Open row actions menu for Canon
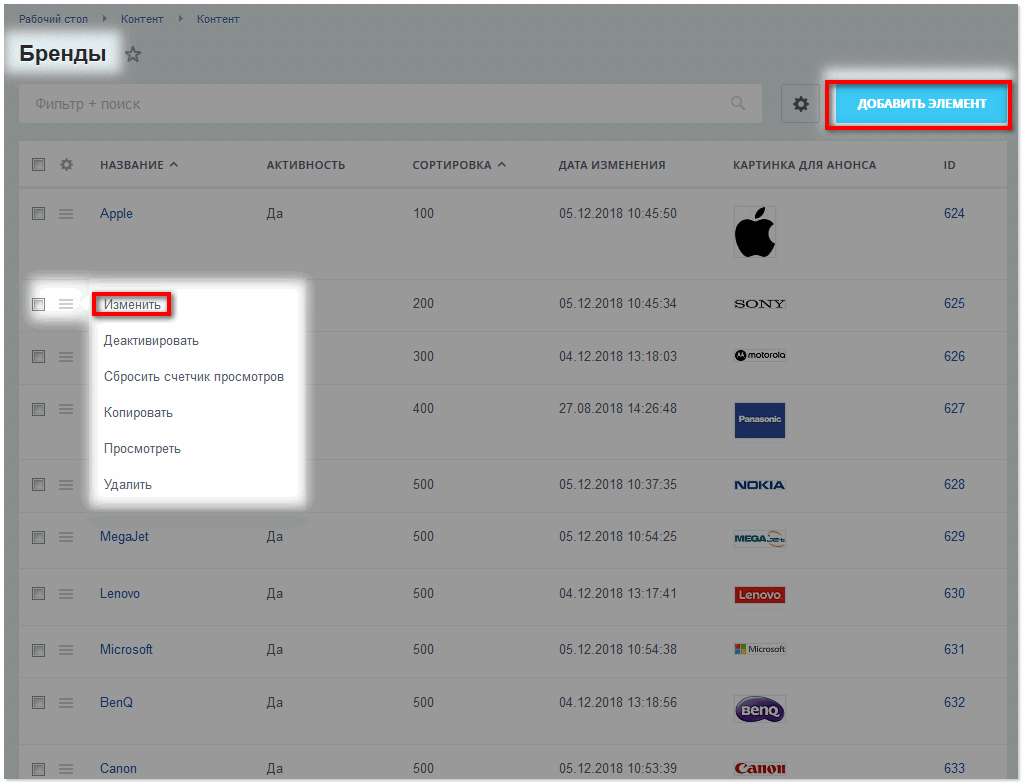The width and height of the screenshot is (1023, 784). pyautogui.click(x=66, y=768)
